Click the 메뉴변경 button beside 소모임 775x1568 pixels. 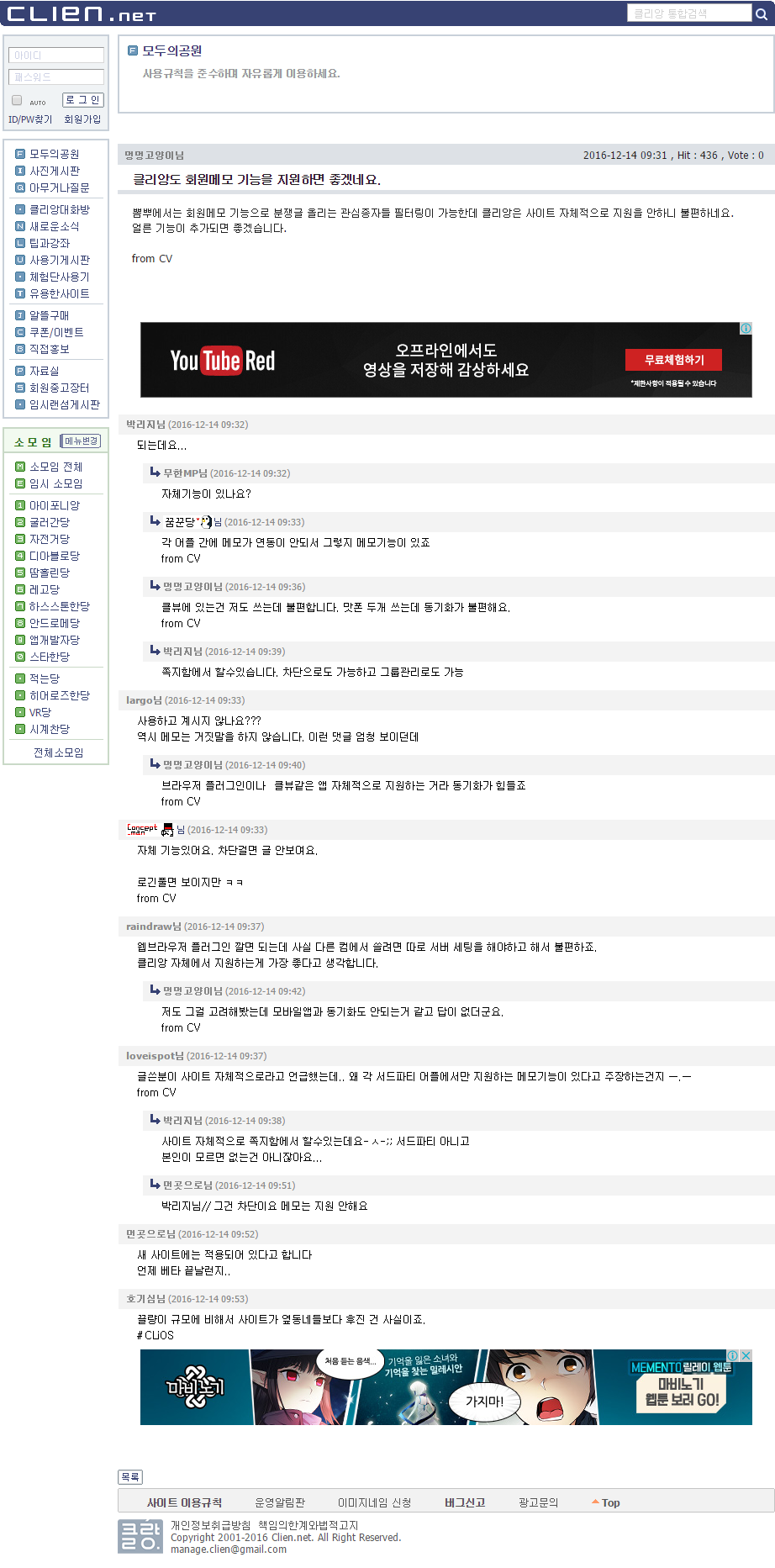pos(81,441)
